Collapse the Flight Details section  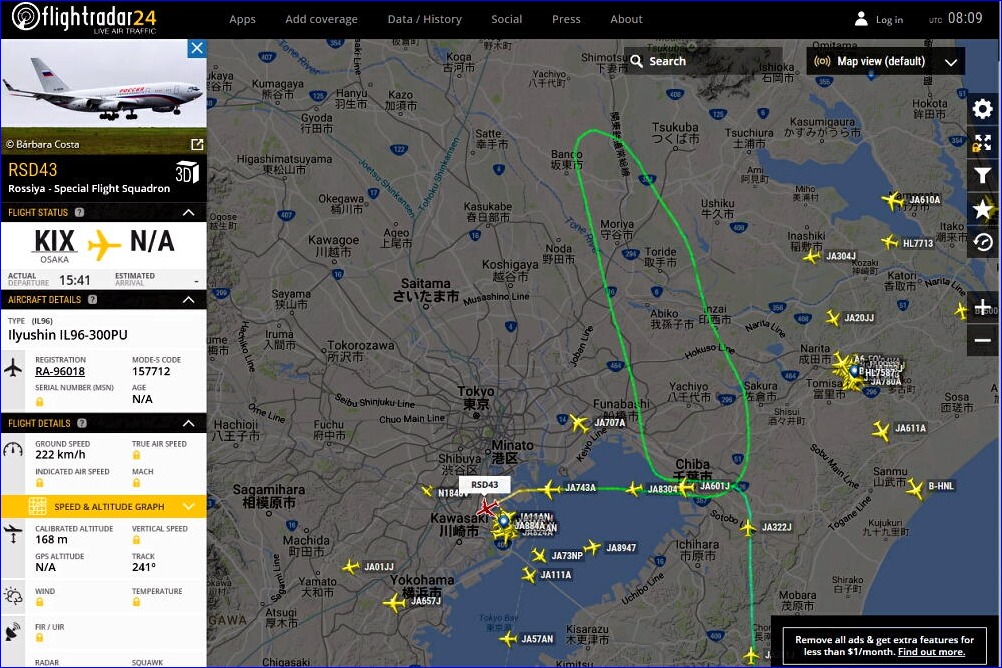pyautogui.click(x=189, y=423)
